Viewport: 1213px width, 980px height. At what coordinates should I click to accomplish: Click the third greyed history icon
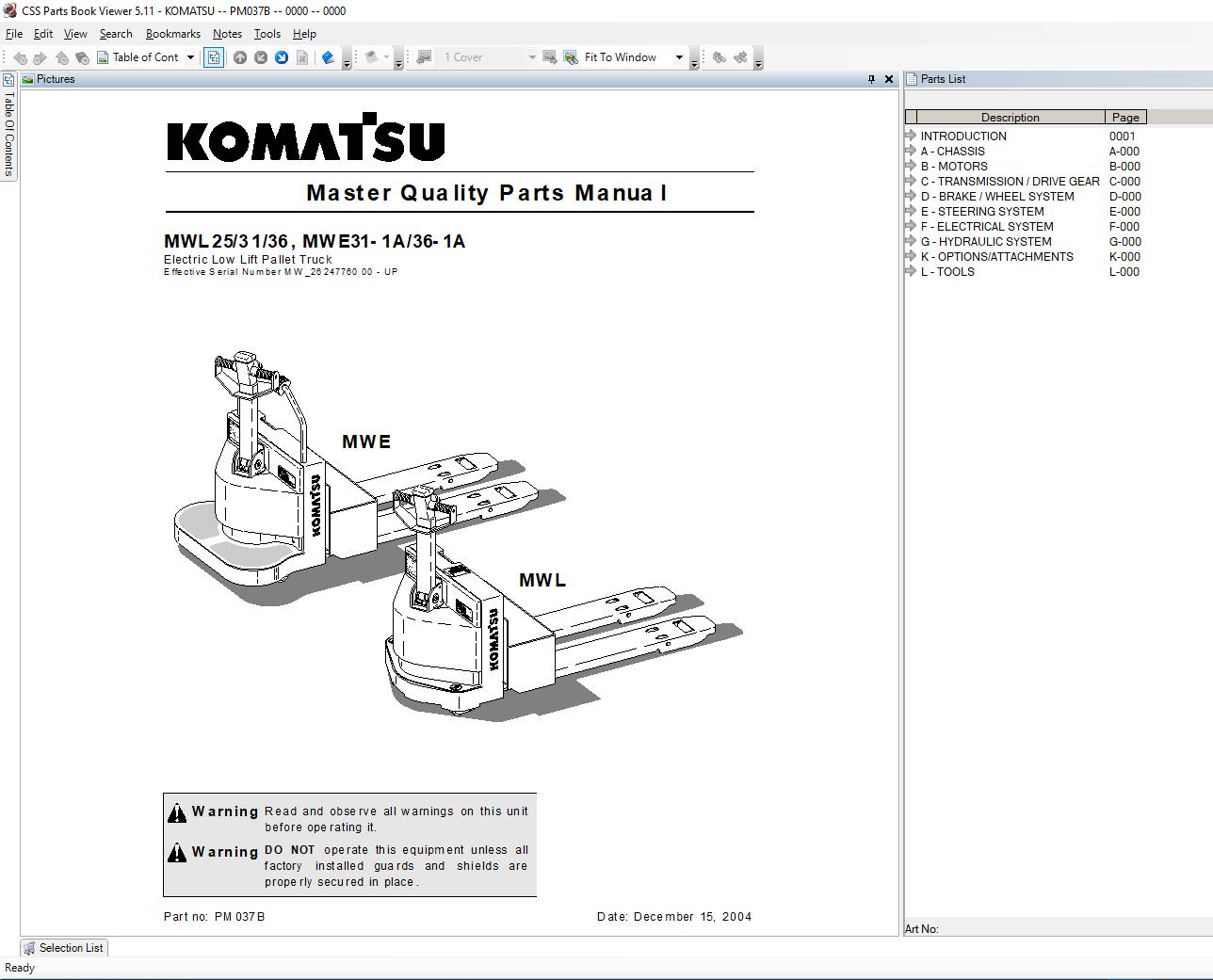click(x=61, y=57)
